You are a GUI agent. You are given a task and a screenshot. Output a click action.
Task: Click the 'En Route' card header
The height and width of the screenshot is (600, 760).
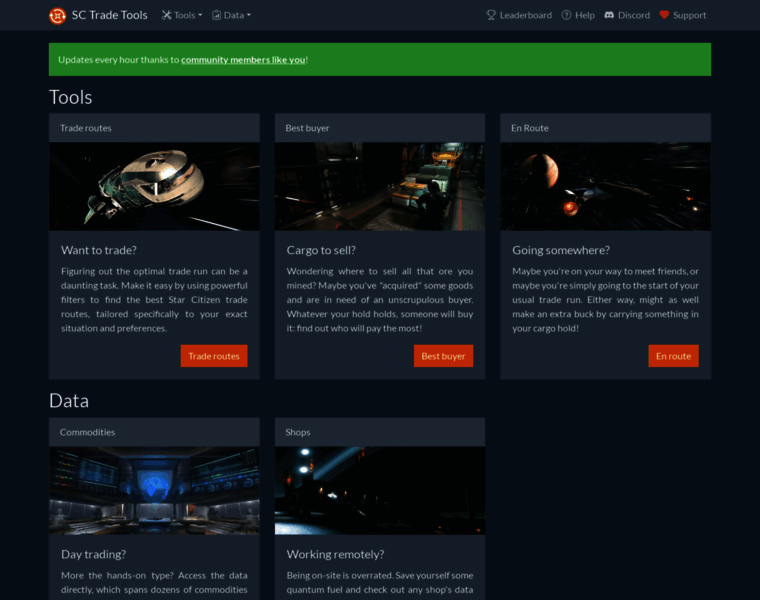tap(605, 128)
